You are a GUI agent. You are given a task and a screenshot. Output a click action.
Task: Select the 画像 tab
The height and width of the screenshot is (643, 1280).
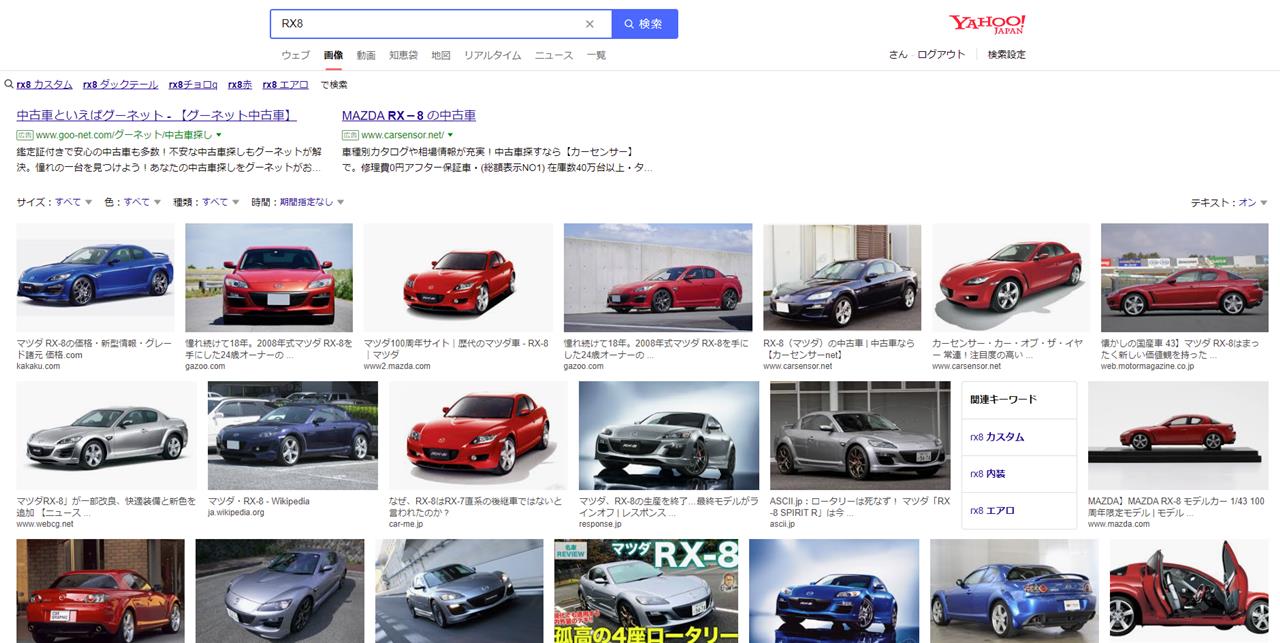click(x=333, y=55)
